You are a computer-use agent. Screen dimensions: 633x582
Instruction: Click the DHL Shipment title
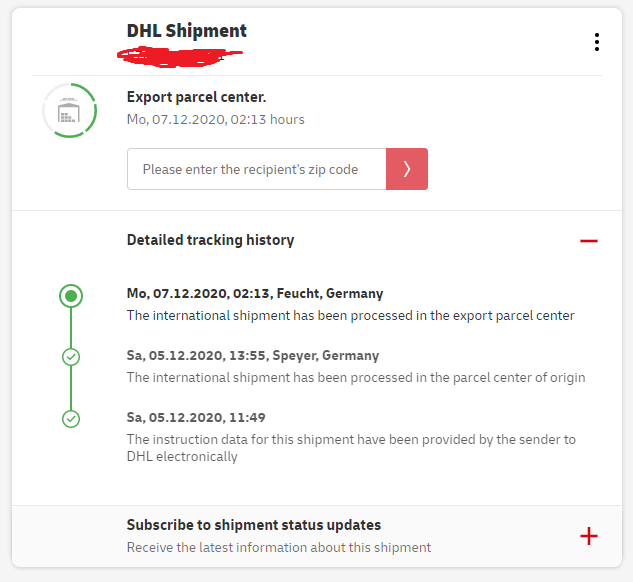[x=187, y=31]
